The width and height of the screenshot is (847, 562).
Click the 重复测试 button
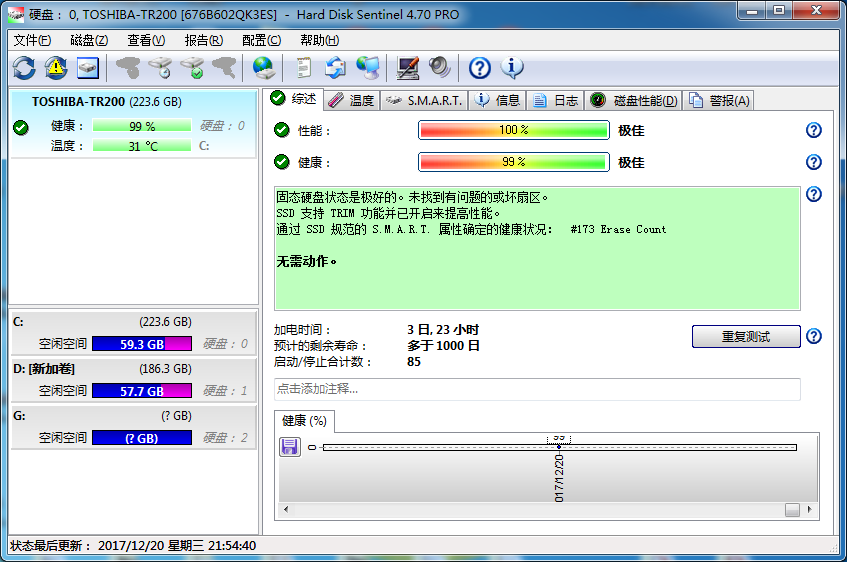click(746, 337)
